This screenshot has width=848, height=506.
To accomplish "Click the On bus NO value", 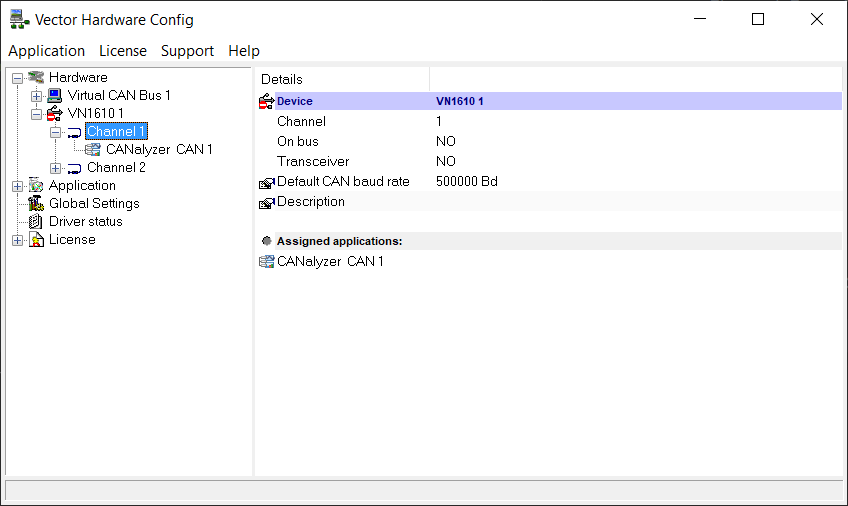I will tap(446, 141).
